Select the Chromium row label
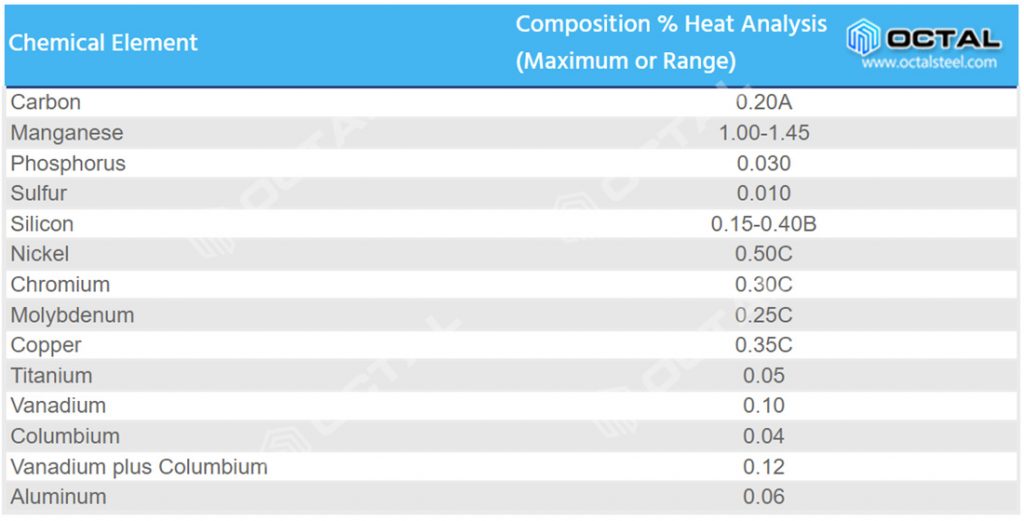1024x521 pixels. [60, 284]
